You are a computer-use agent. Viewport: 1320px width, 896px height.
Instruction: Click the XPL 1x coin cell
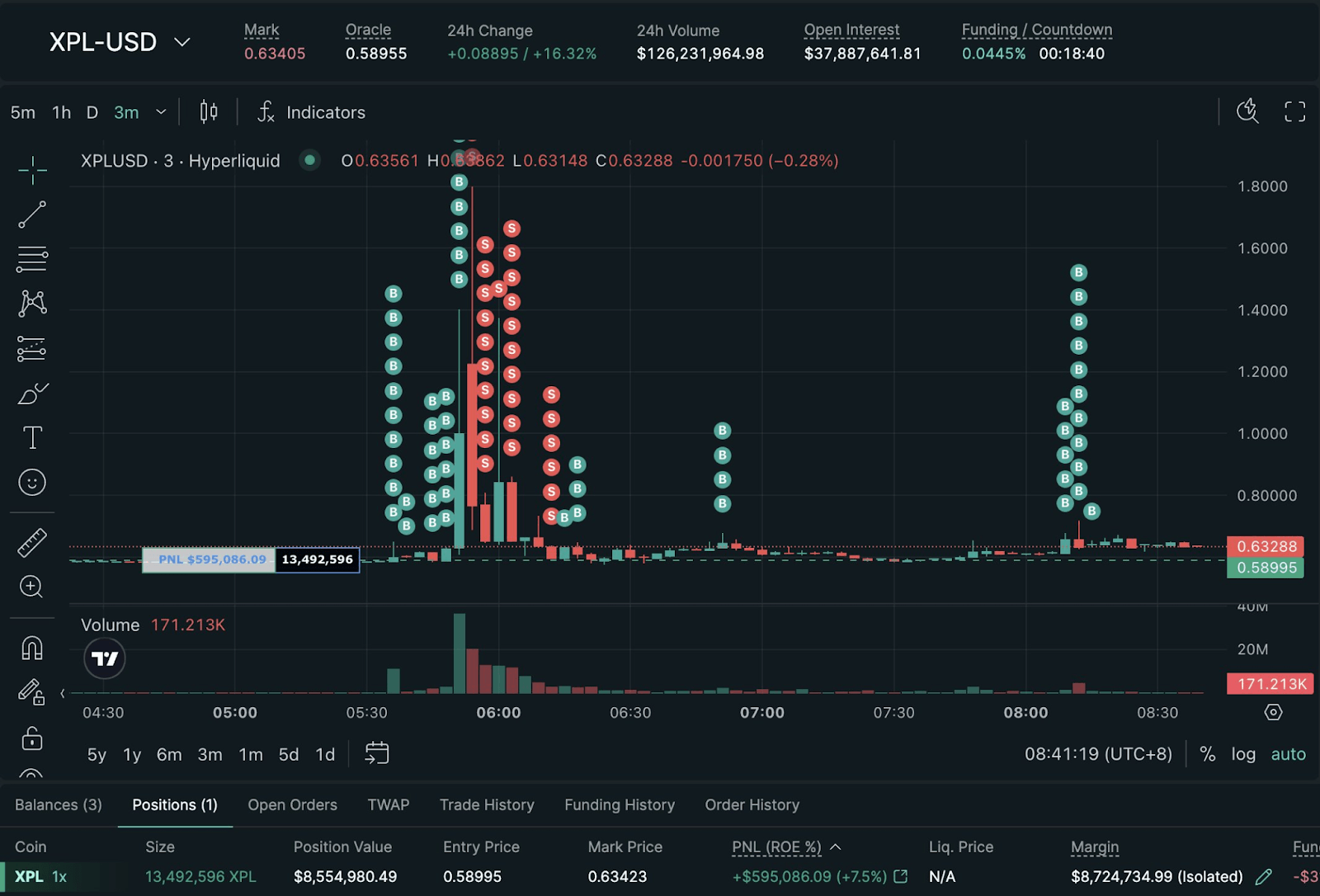[40, 876]
